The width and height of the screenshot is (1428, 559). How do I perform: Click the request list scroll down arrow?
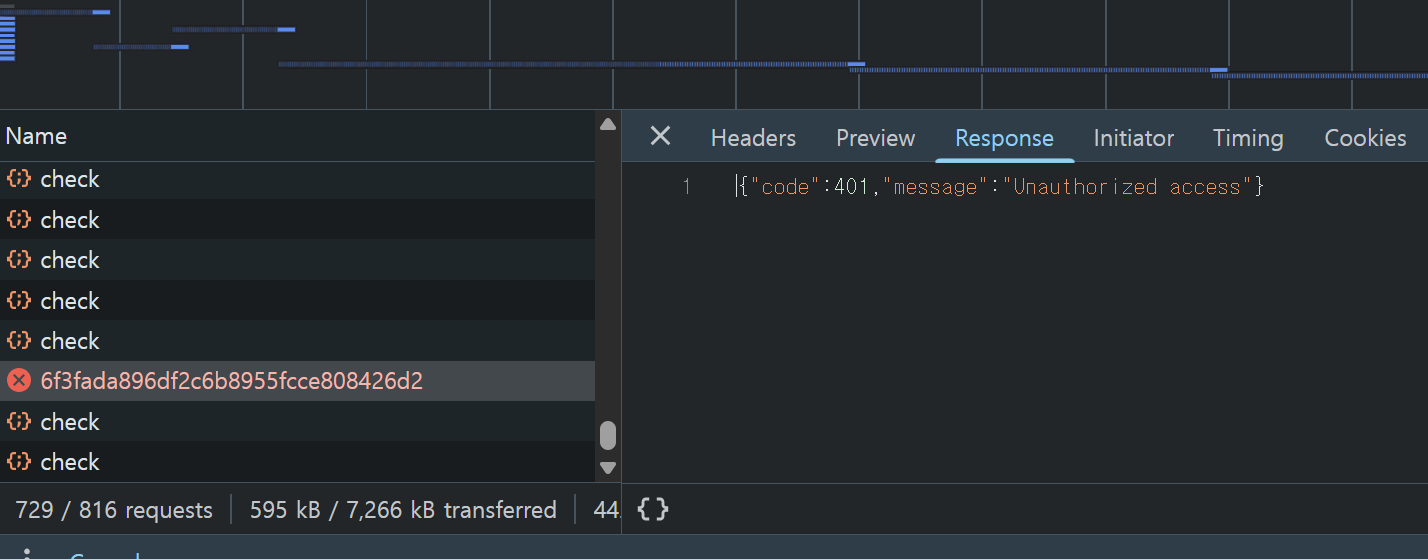coord(608,467)
